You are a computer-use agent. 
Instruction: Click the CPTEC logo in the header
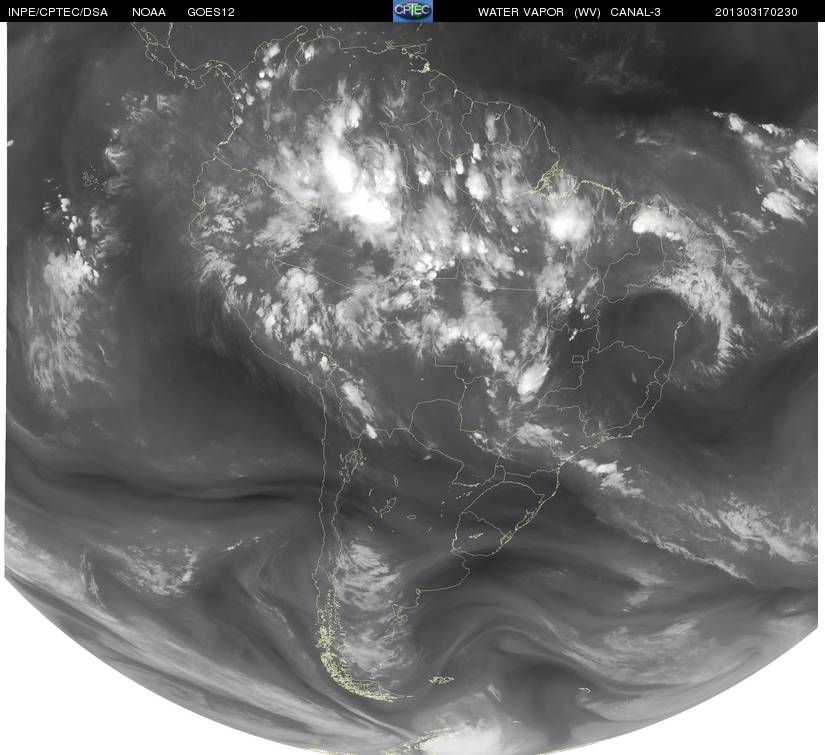pyautogui.click(x=413, y=11)
